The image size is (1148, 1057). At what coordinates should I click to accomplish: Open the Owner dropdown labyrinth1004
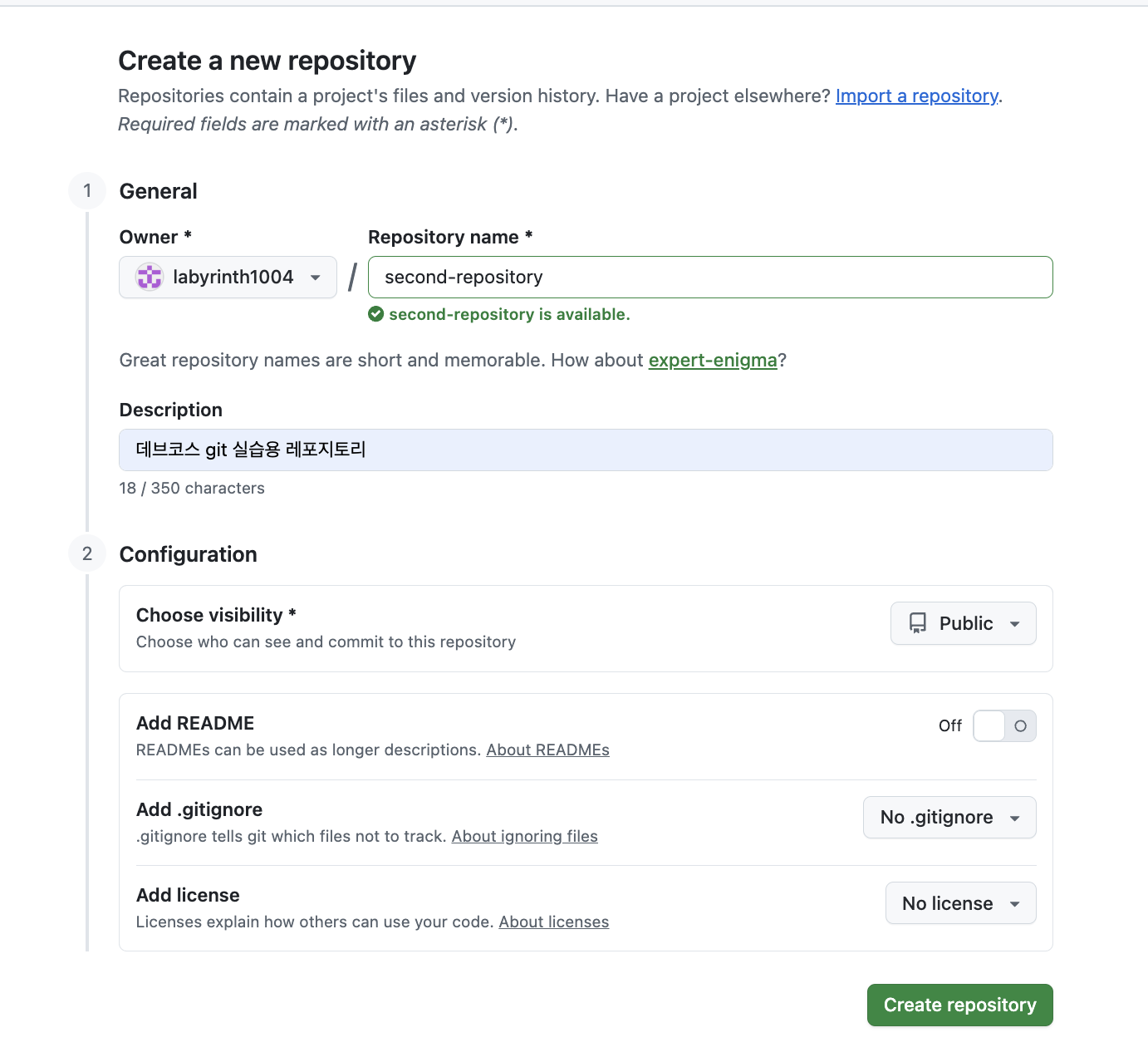(x=228, y=277)
